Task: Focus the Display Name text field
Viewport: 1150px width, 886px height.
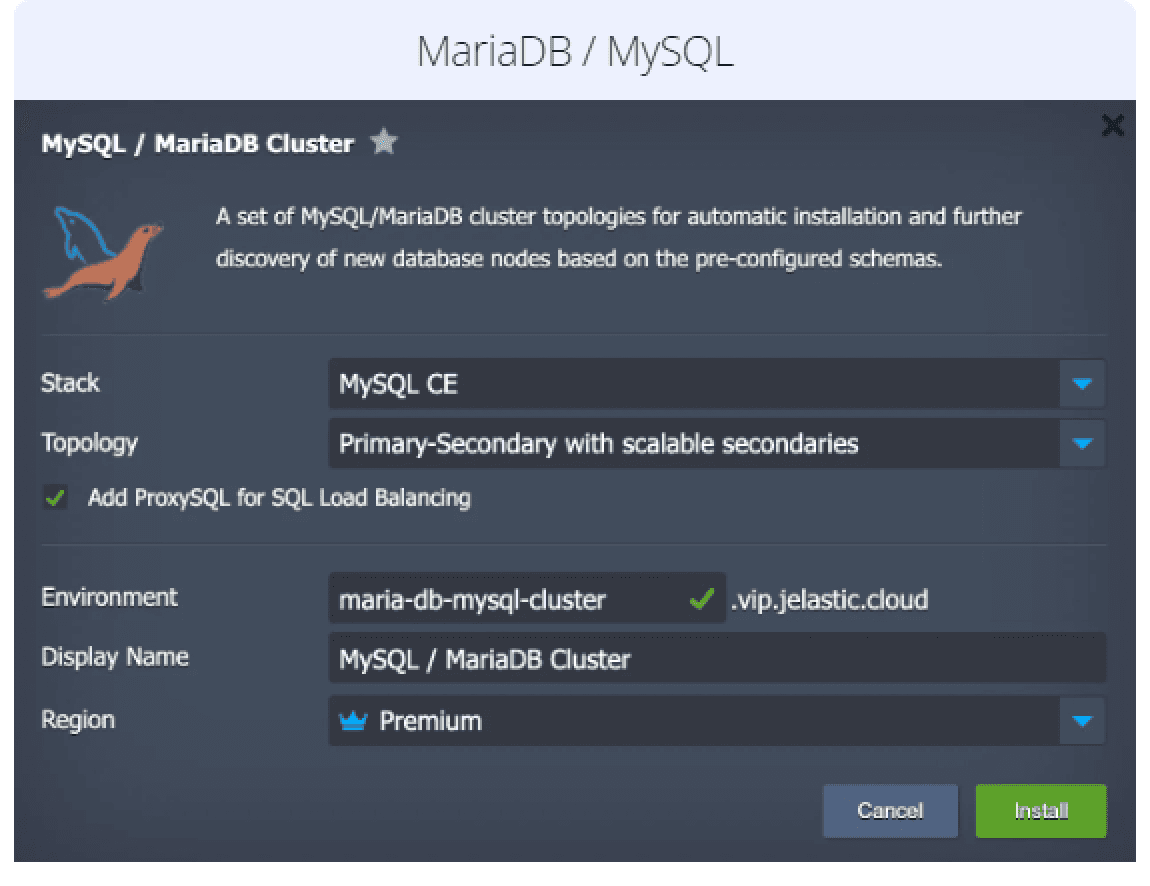Action: [x=716, y=659]
